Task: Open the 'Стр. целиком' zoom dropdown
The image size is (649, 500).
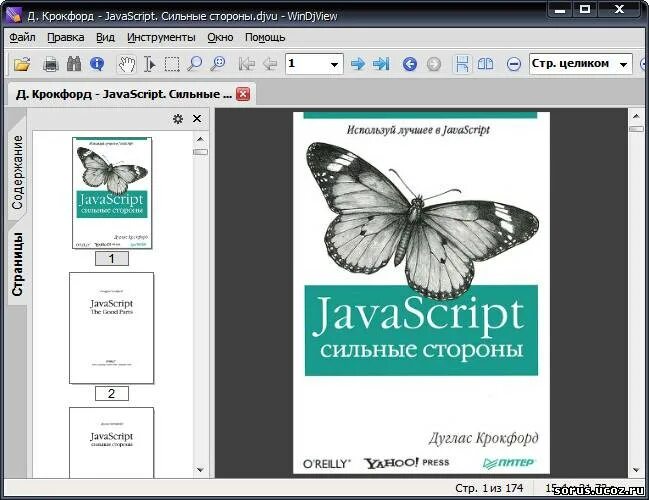Action: point(623,65)
